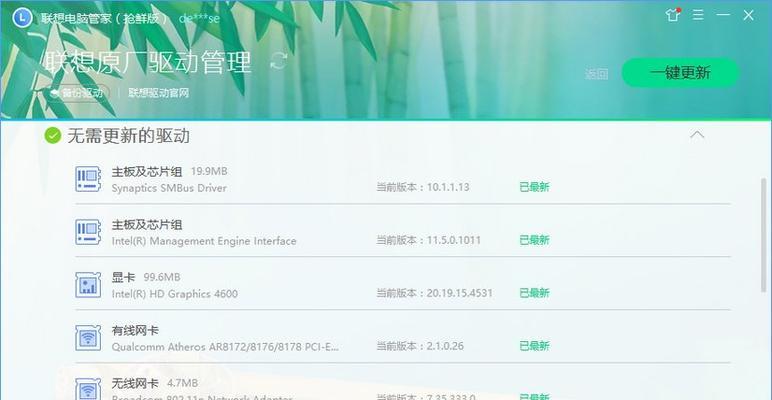Click 已最新 status for Qualcomm Atheros
The image size is (772, 400).
pyautogui.click(x=534, y=346)
